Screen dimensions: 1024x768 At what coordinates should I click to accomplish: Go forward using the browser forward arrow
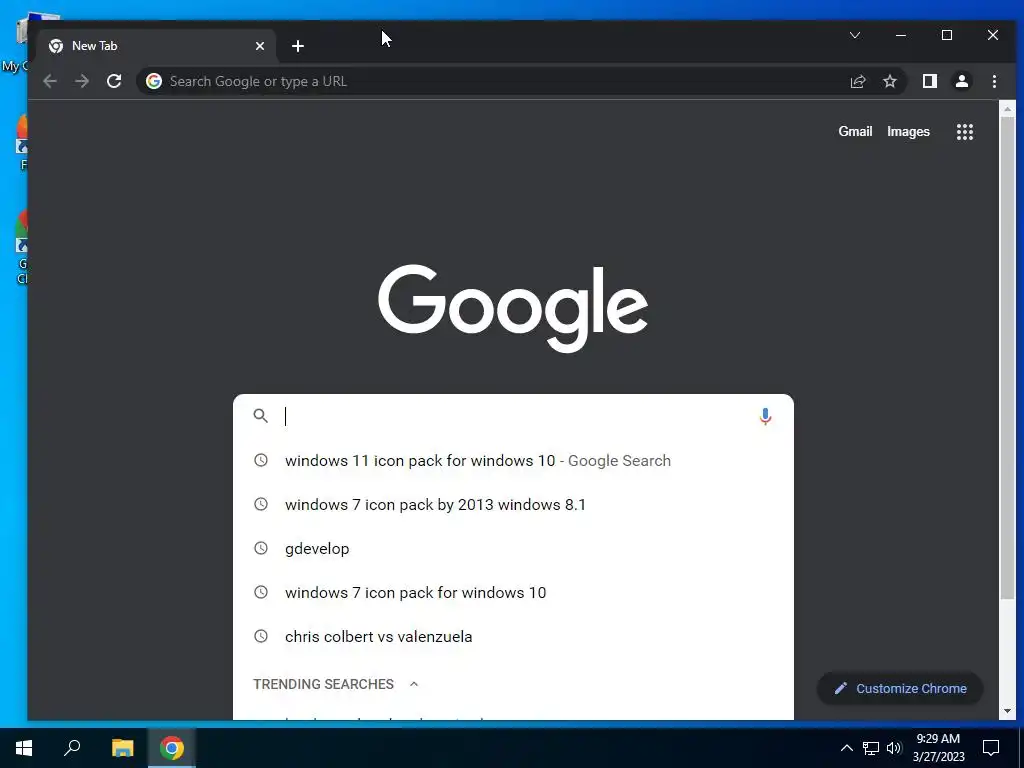[x=82, y=82]
